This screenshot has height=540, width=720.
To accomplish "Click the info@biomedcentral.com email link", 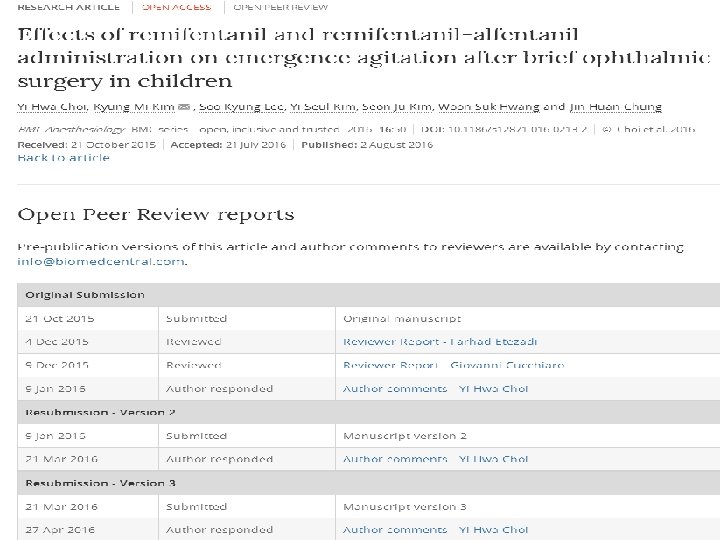I will (101, 261).
